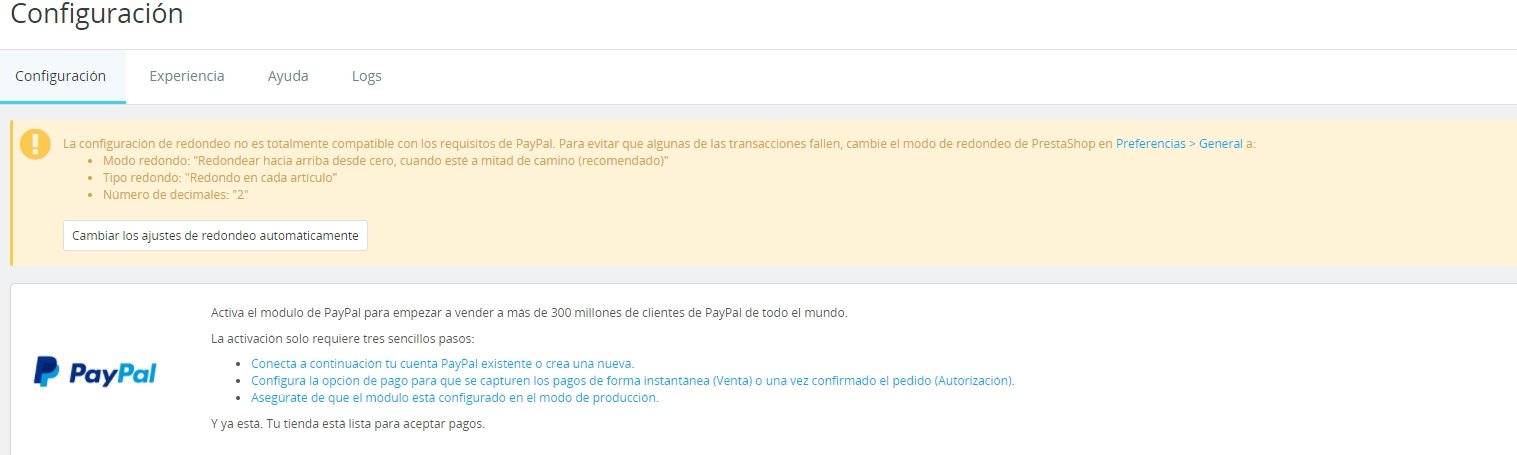Select the Configuración page heading

tap(97, 14)
